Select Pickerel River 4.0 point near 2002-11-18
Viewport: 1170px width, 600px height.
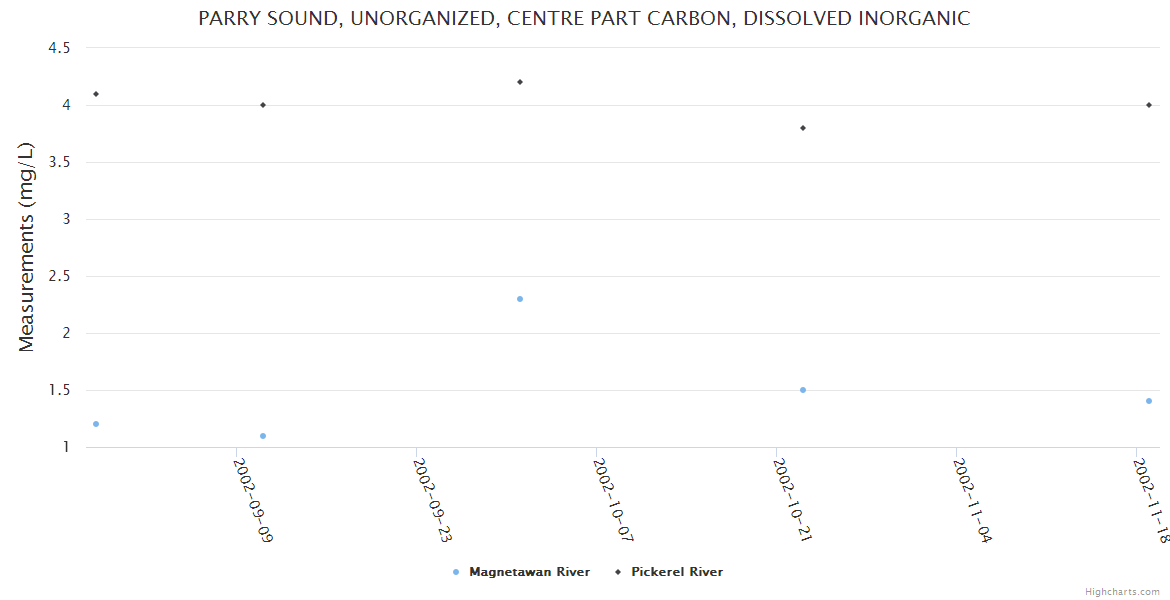tap(1149, 105)
